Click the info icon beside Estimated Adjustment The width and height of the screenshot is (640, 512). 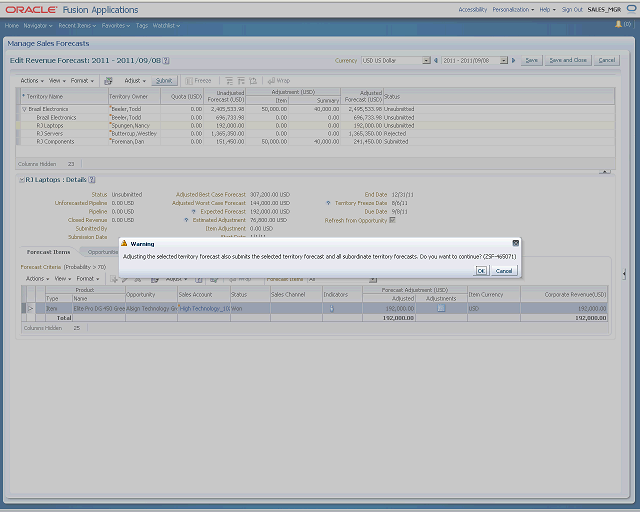point(186,220)
